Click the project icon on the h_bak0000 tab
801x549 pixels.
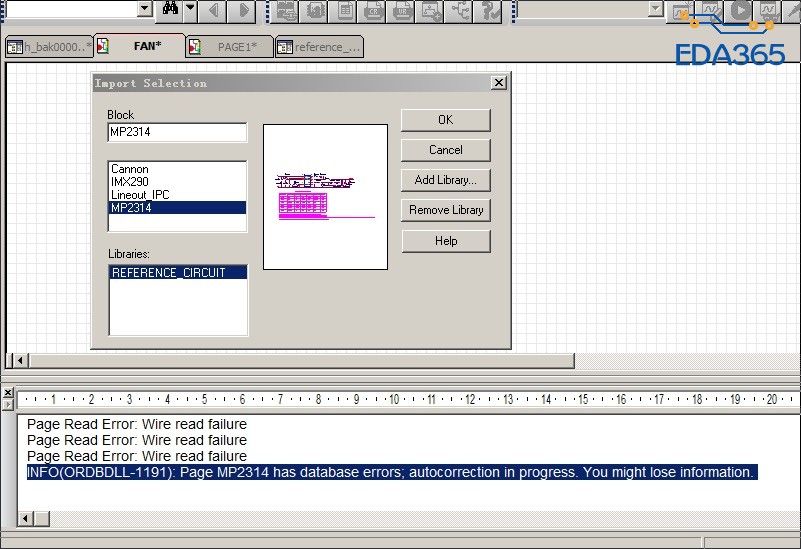pyautogui.click(x=15, y=47)
